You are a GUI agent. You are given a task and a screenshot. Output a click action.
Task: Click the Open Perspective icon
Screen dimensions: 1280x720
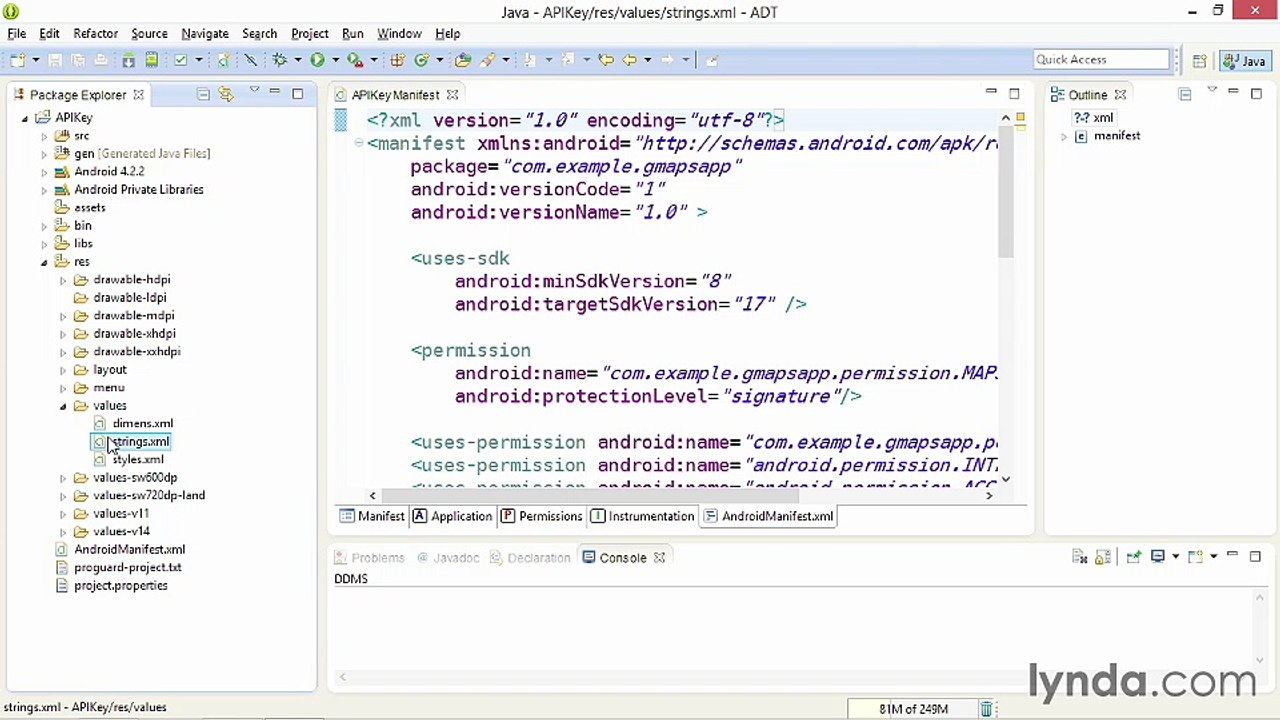point(1199,61)
